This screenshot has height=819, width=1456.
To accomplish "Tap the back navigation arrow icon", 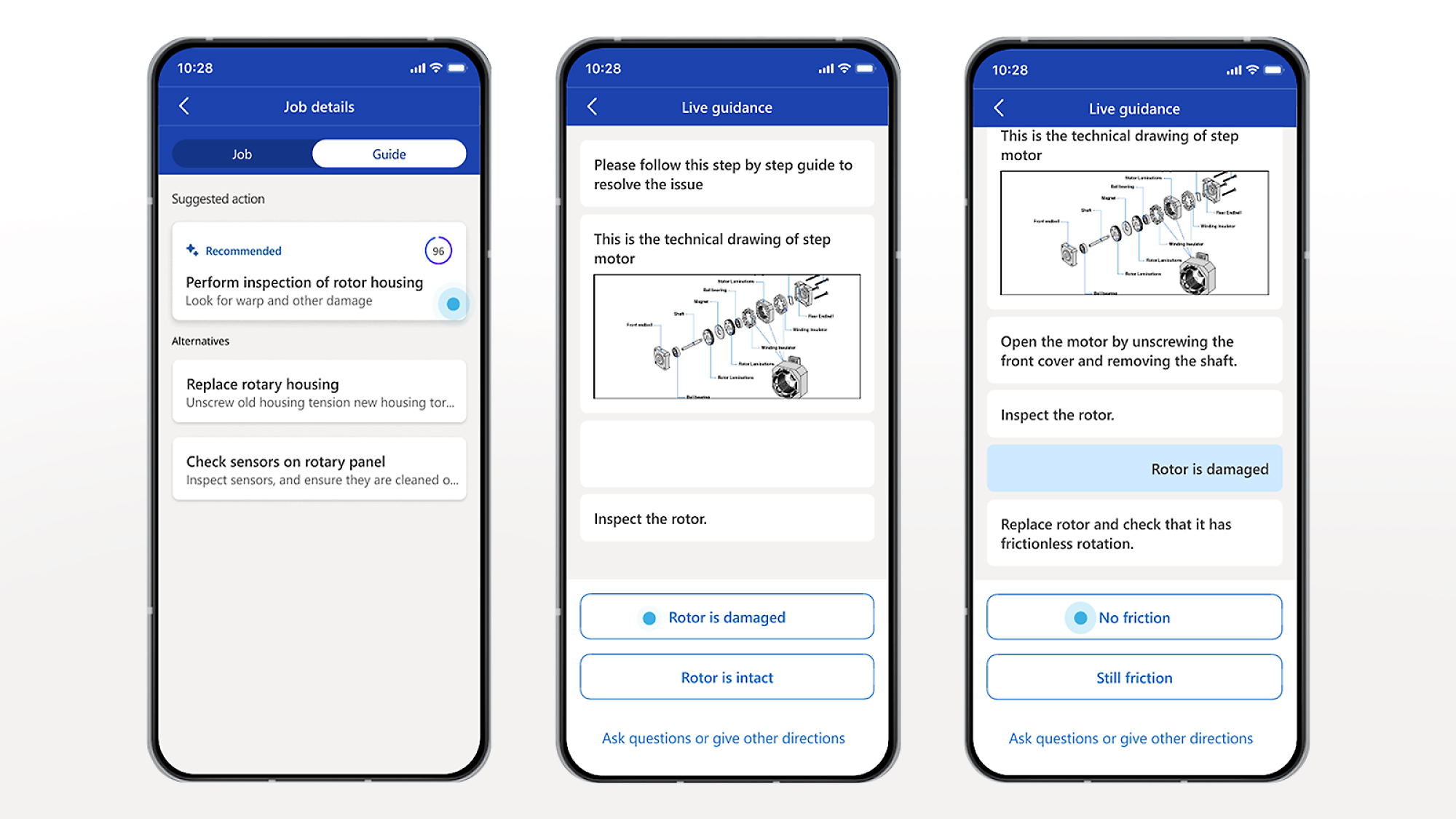I will [183, 108].
